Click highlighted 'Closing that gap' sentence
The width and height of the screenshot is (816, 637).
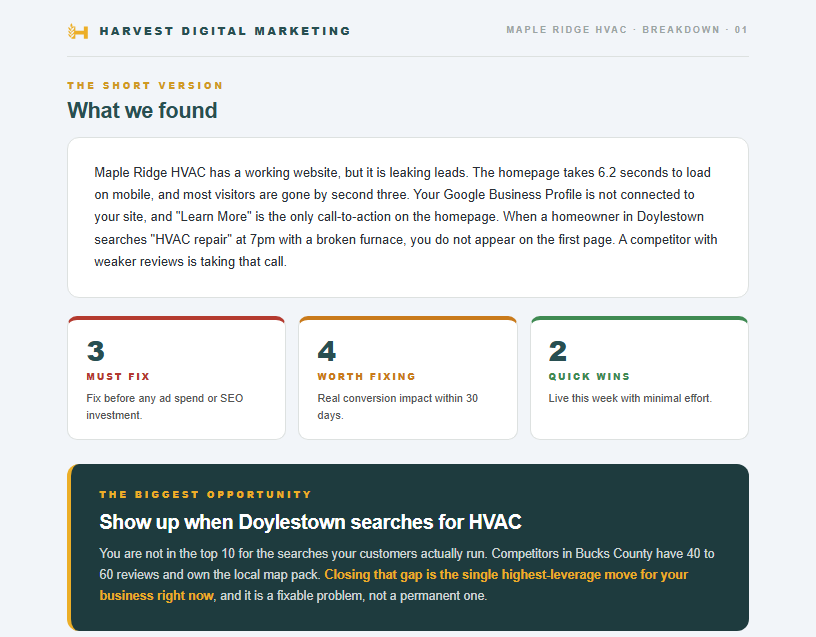click(393, 585)
